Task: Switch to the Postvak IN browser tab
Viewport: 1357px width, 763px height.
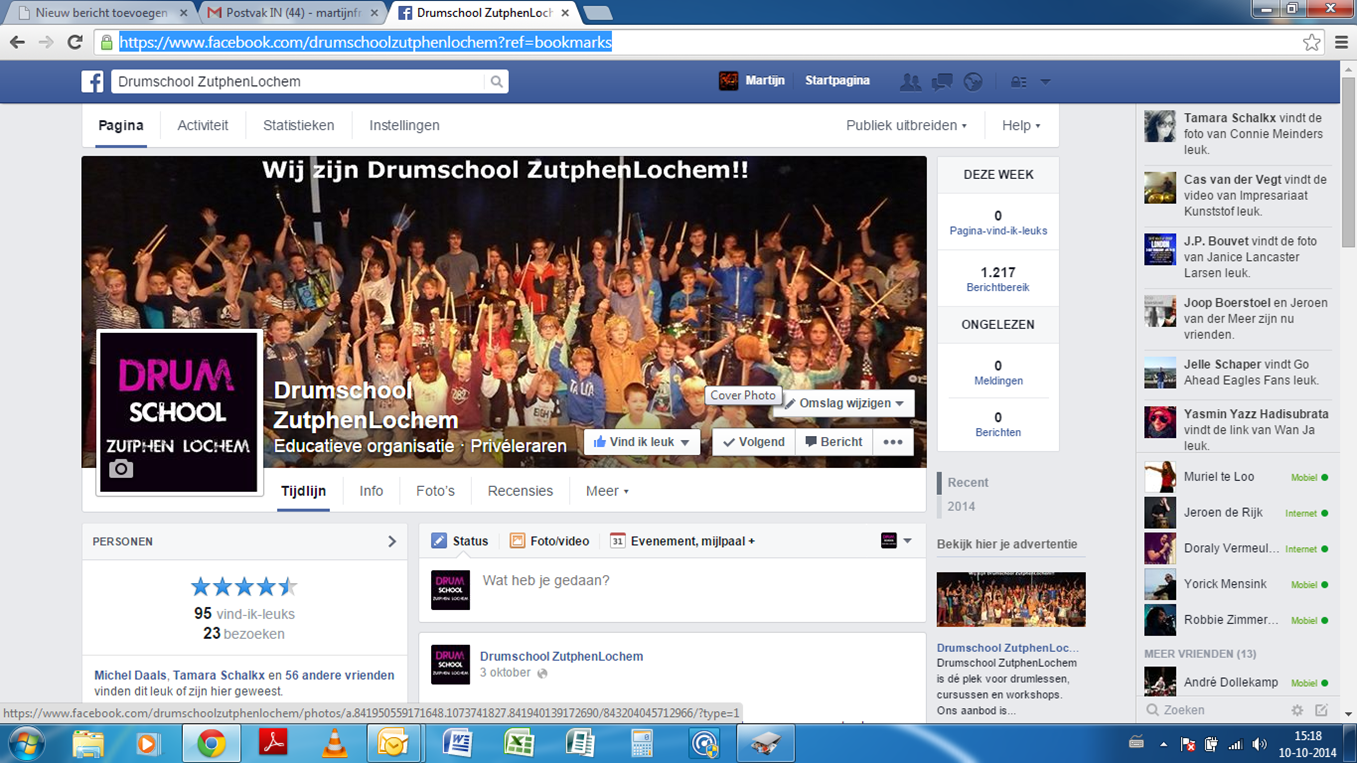Action: coord(290,13)
